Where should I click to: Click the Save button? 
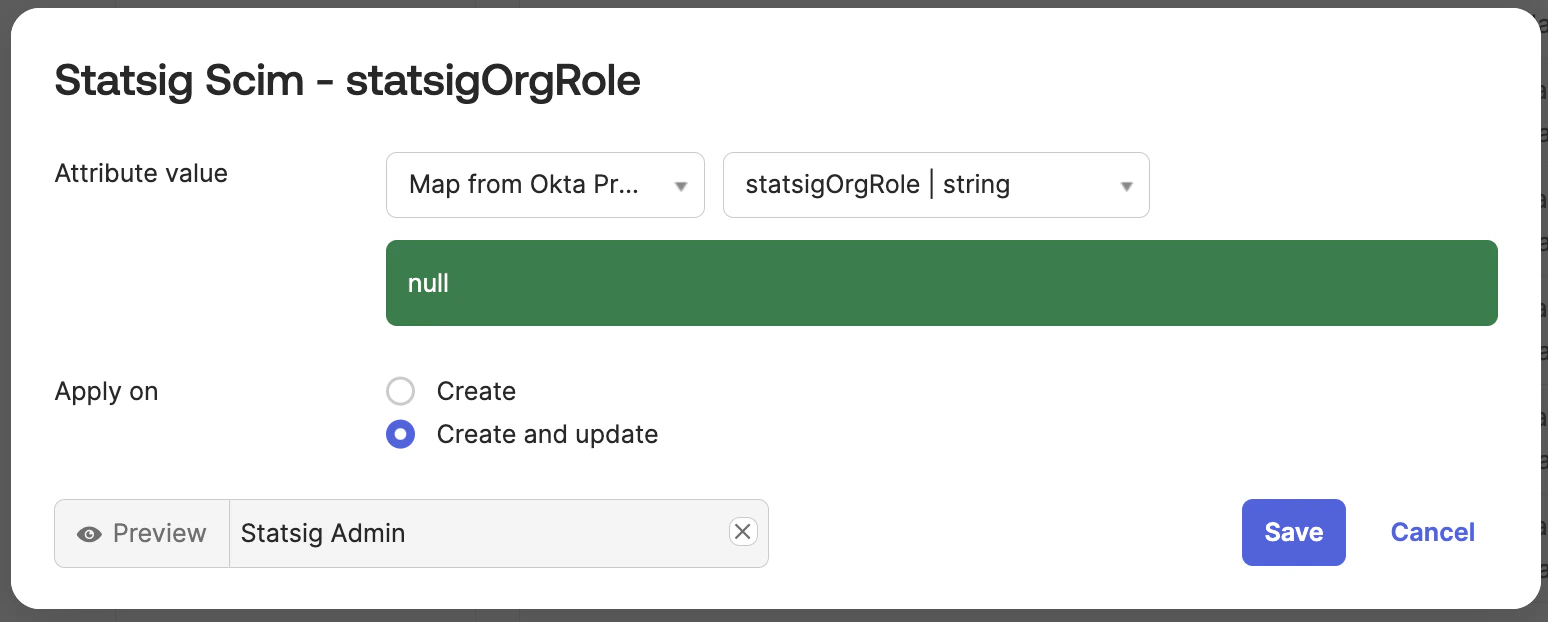1293,532
